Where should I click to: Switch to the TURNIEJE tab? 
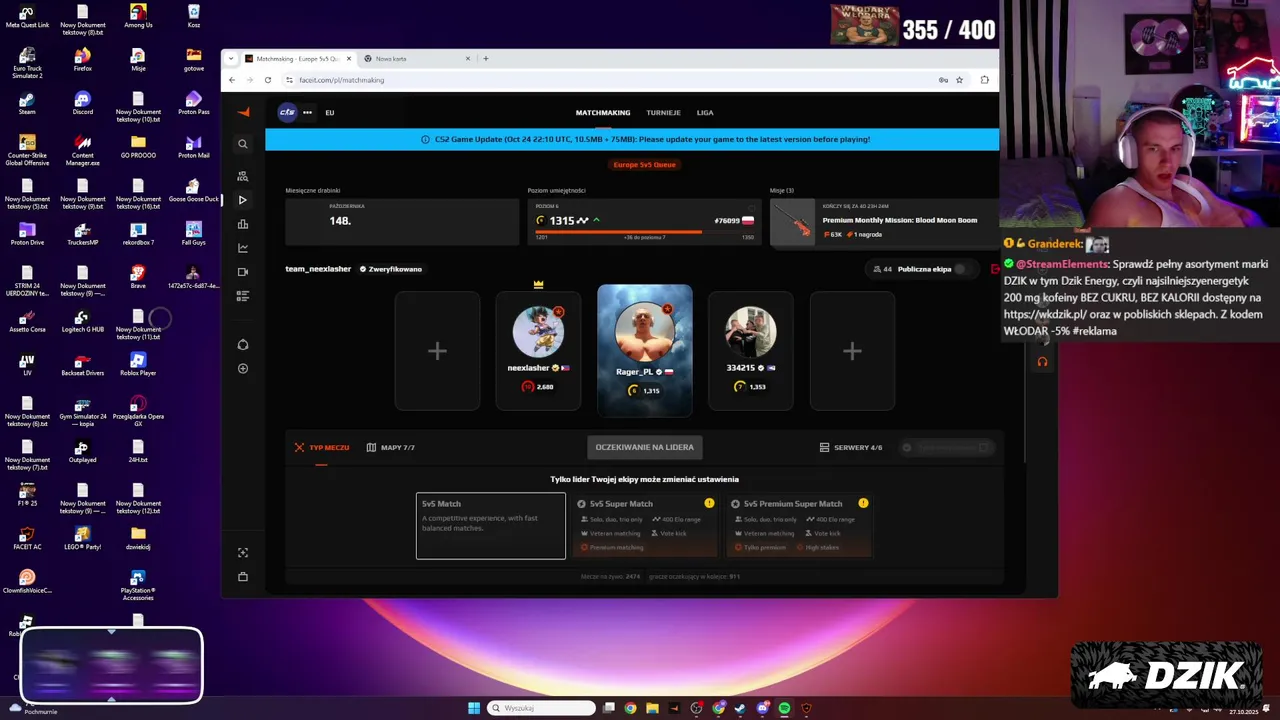click(x=663, y=113)
